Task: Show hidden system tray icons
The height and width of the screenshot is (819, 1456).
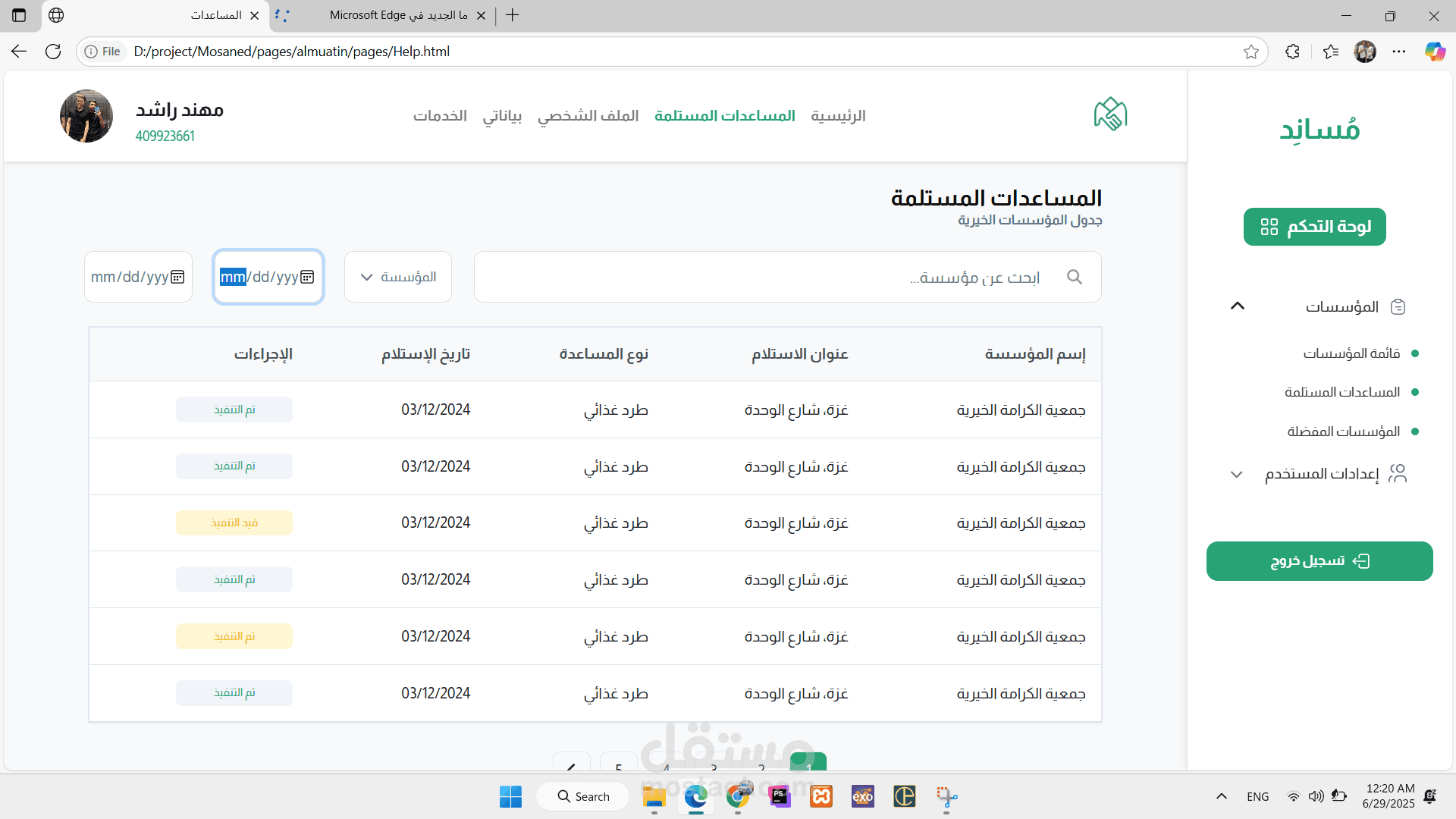Action: (x=1221, y=796)
